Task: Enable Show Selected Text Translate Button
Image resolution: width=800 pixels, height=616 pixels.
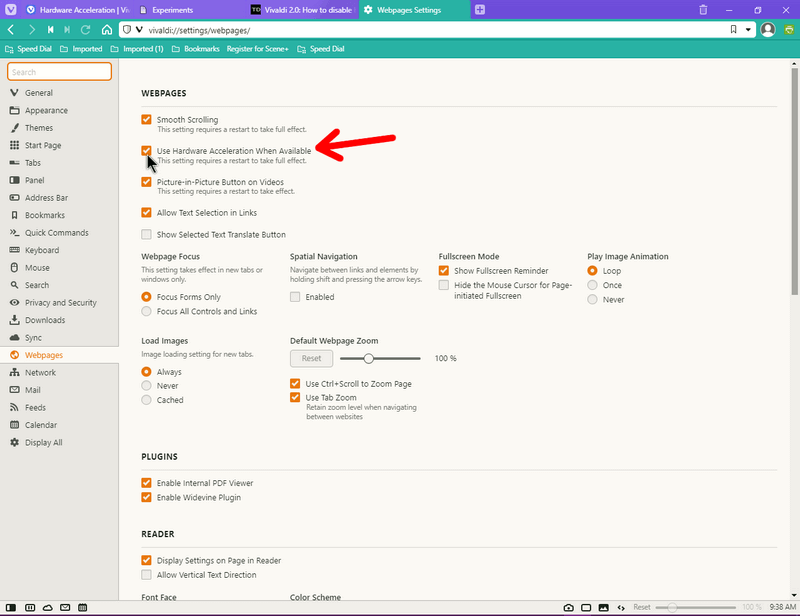Action: [146, 234]
